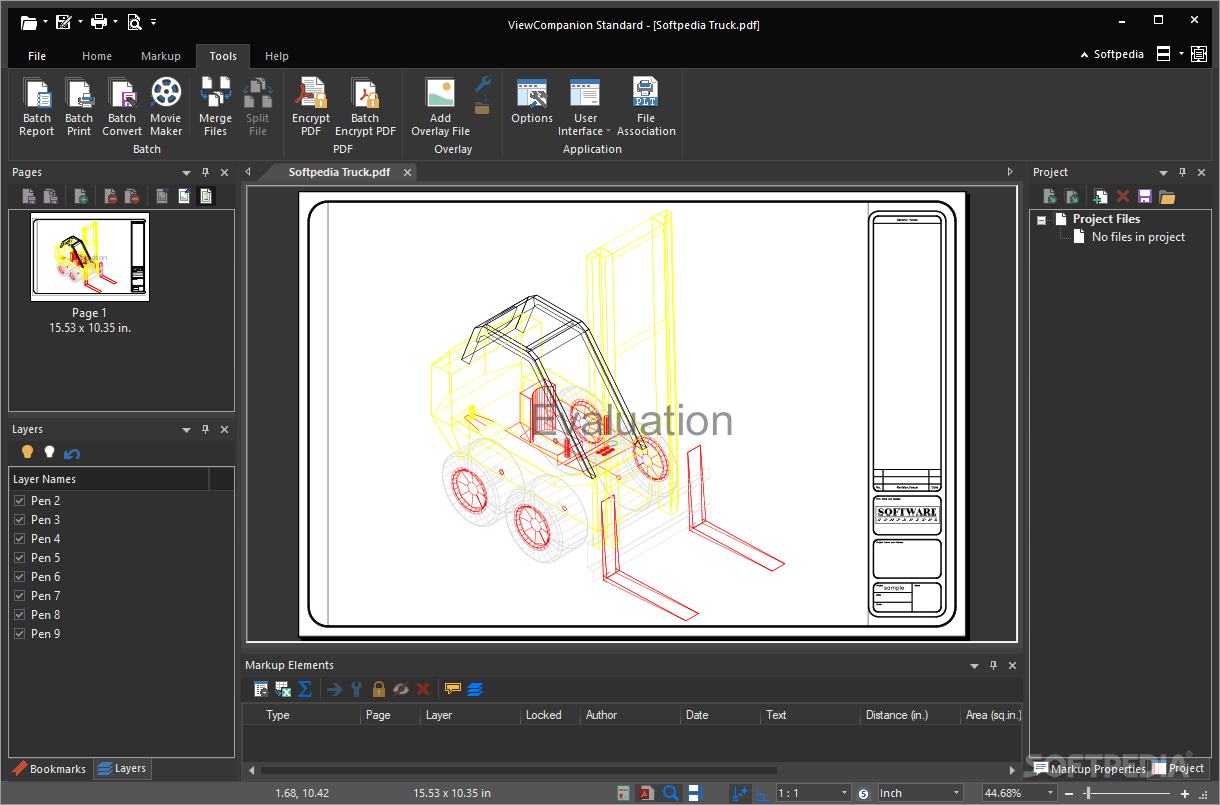The image size is (1220, 805).
Task: Open the Help ribbon tab
Action: (277, 56)
